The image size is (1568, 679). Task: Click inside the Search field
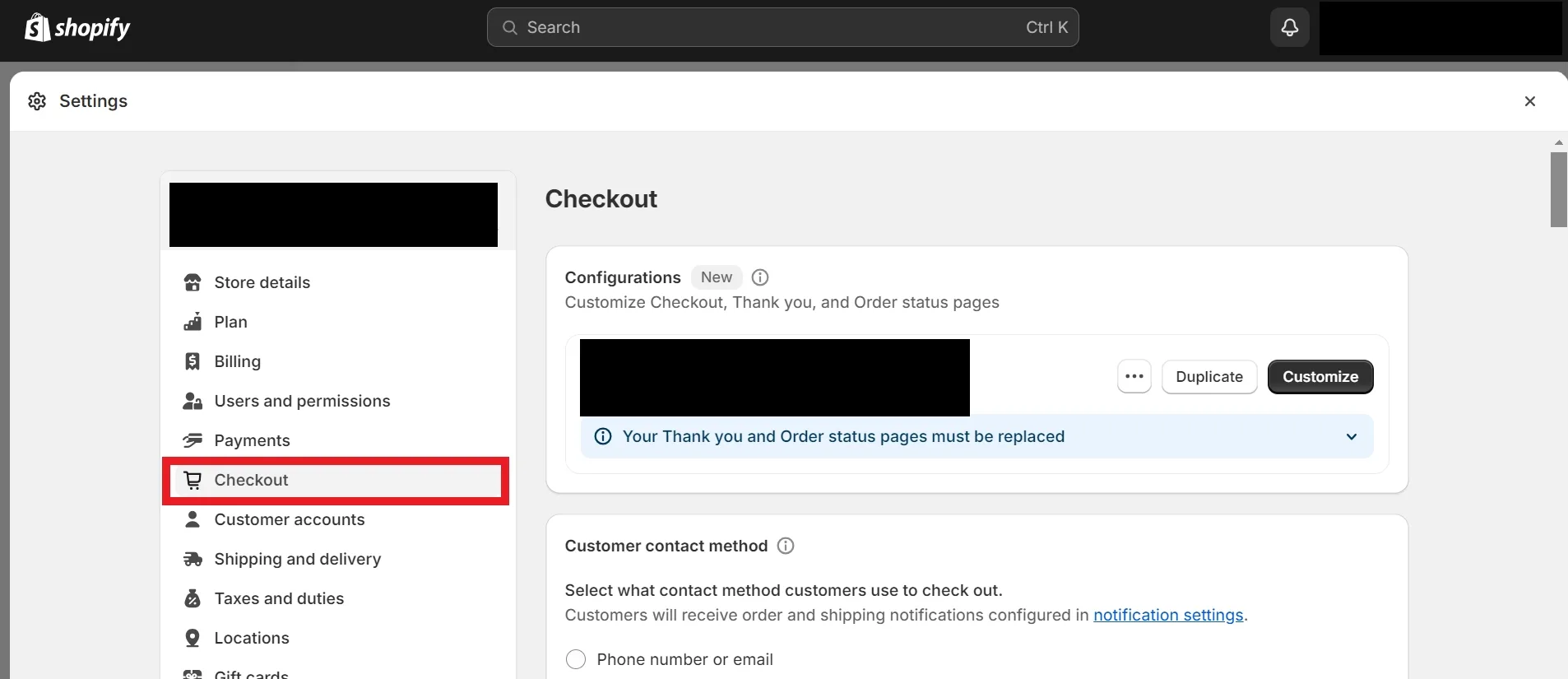coord(740,27)
